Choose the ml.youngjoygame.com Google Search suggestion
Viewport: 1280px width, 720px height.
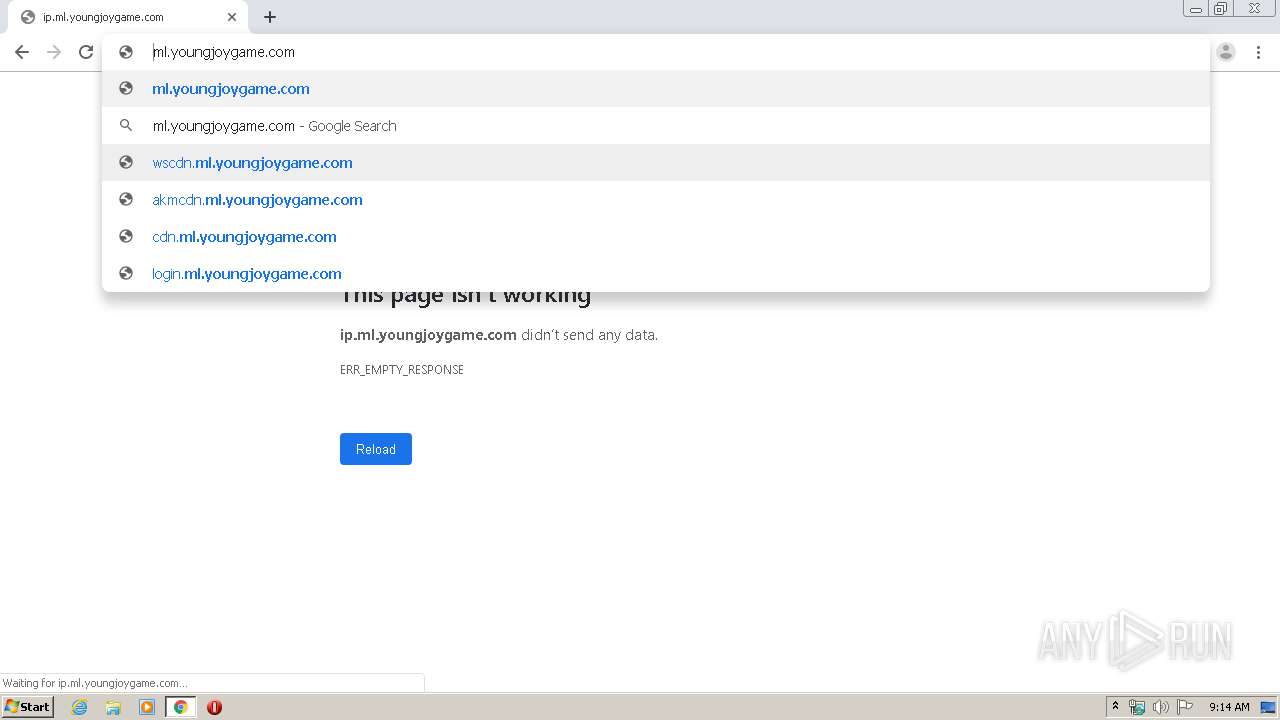(656, 126)
